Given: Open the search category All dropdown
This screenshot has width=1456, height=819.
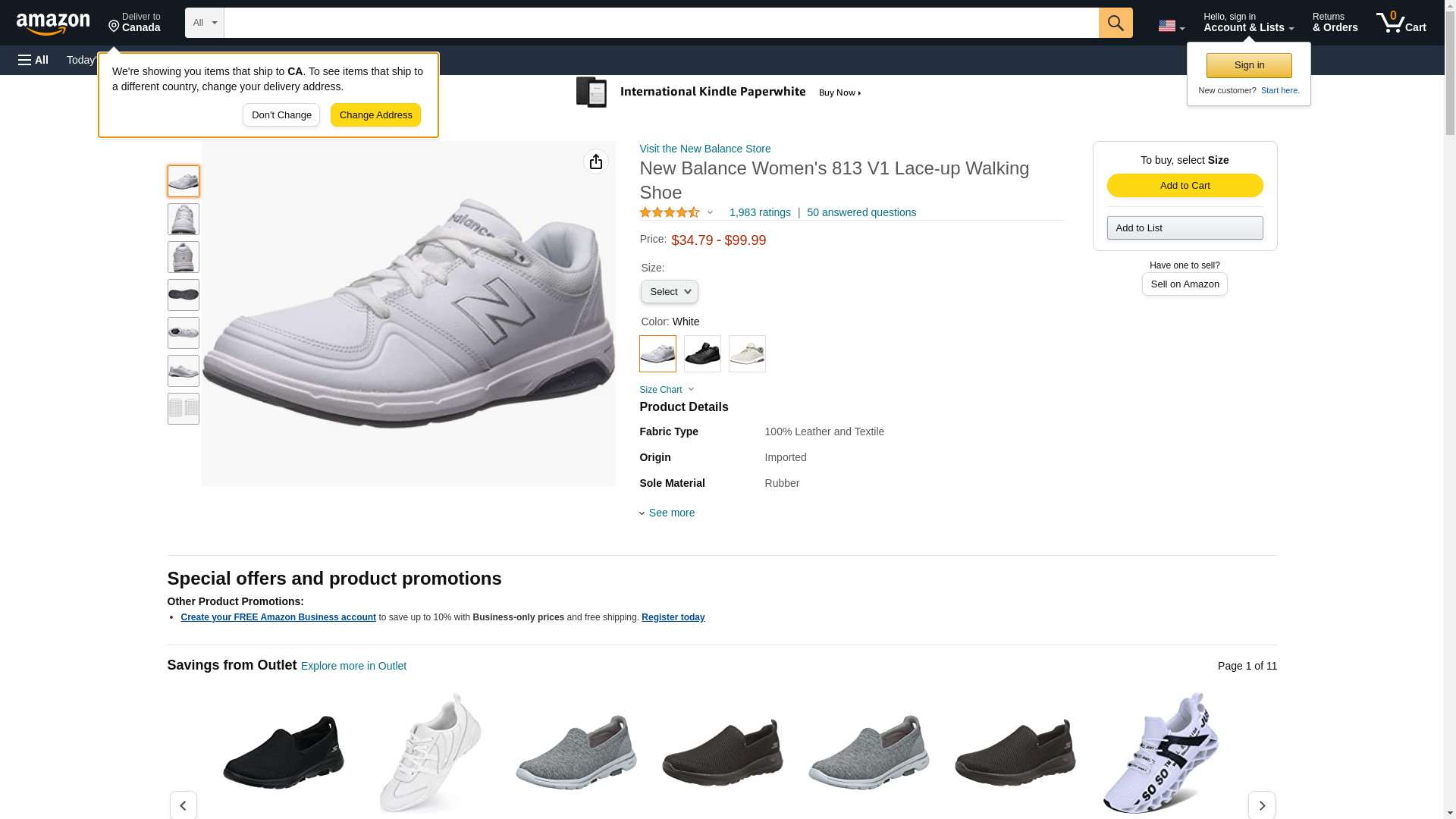Looking at the screenshot, I should click(x=204, y=23).
